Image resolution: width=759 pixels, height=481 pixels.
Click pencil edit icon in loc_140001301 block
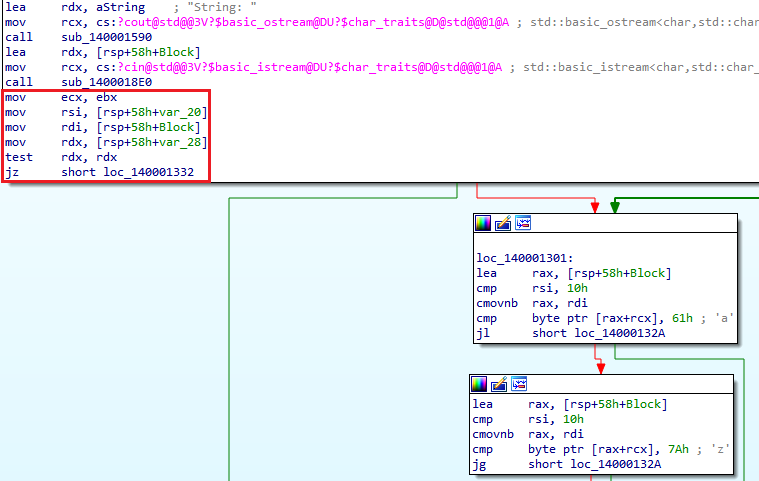pos(503,222)
